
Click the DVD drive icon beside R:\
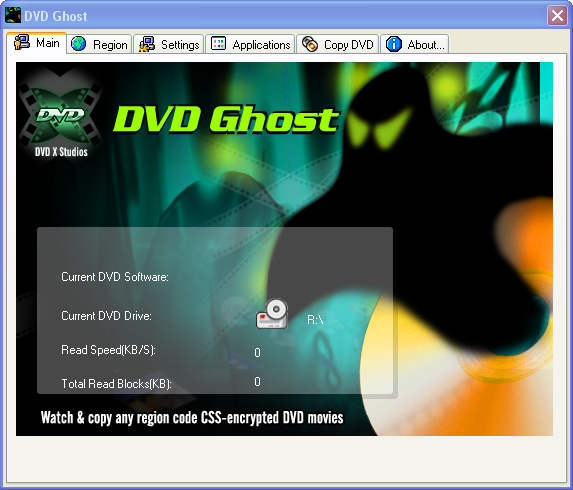[x=272, y=314]
